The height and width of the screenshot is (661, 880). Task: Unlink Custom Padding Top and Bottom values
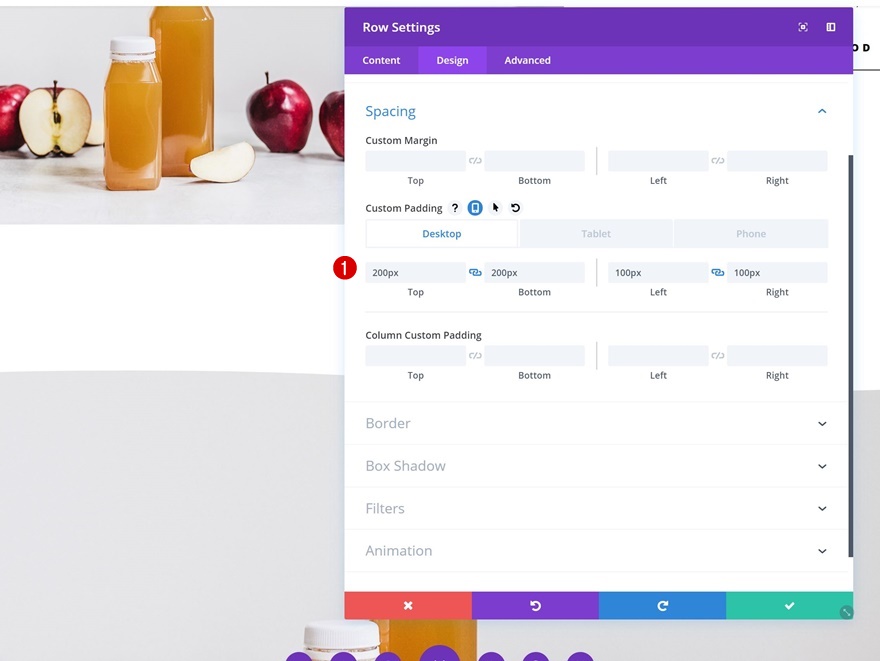click(x=475, y=273)
